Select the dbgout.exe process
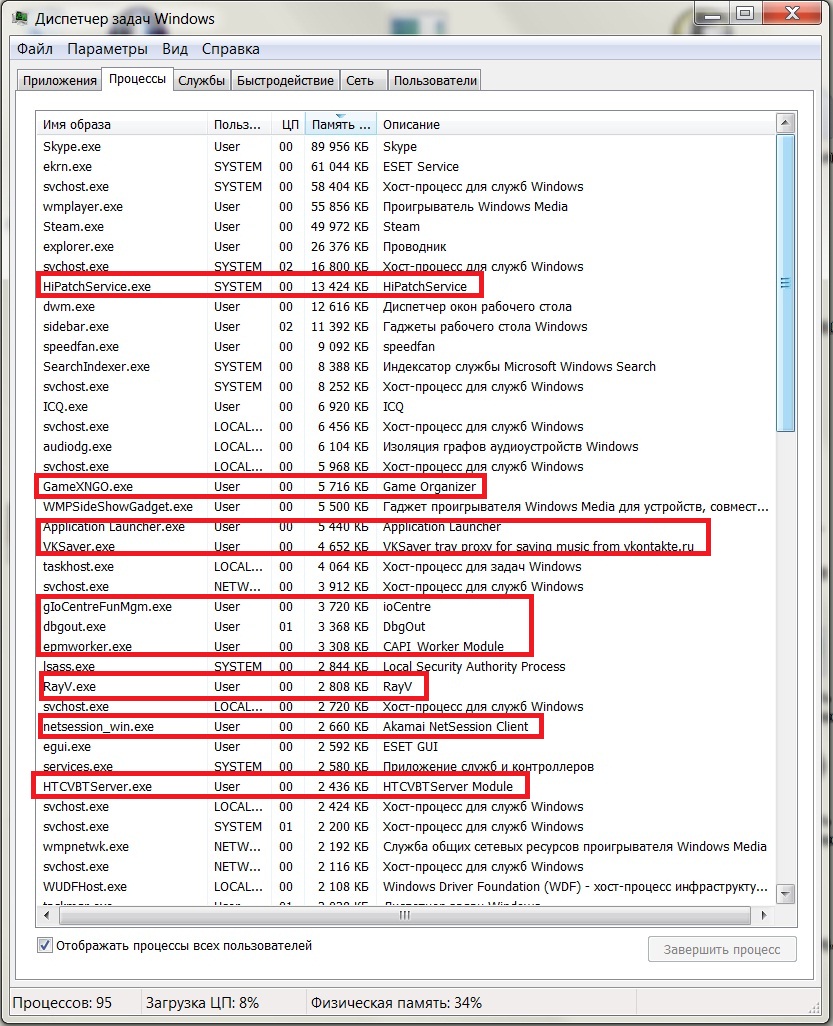The height and width of the screenshot is (1026, 833). pos(406,627)
